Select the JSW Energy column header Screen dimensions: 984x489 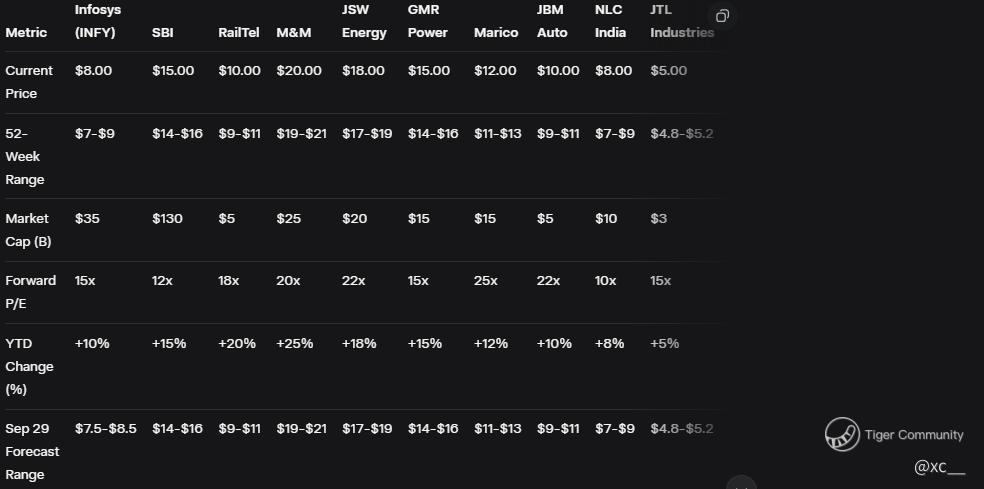(364, 21)
